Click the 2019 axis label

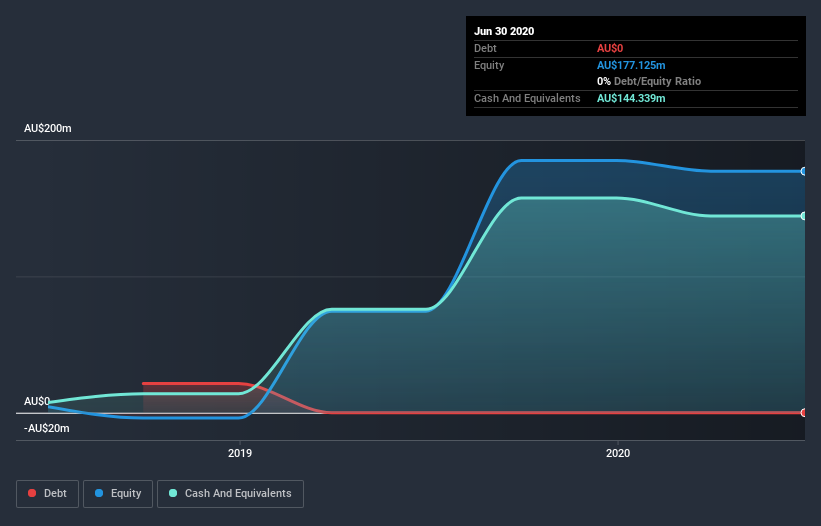pos(240,453)
